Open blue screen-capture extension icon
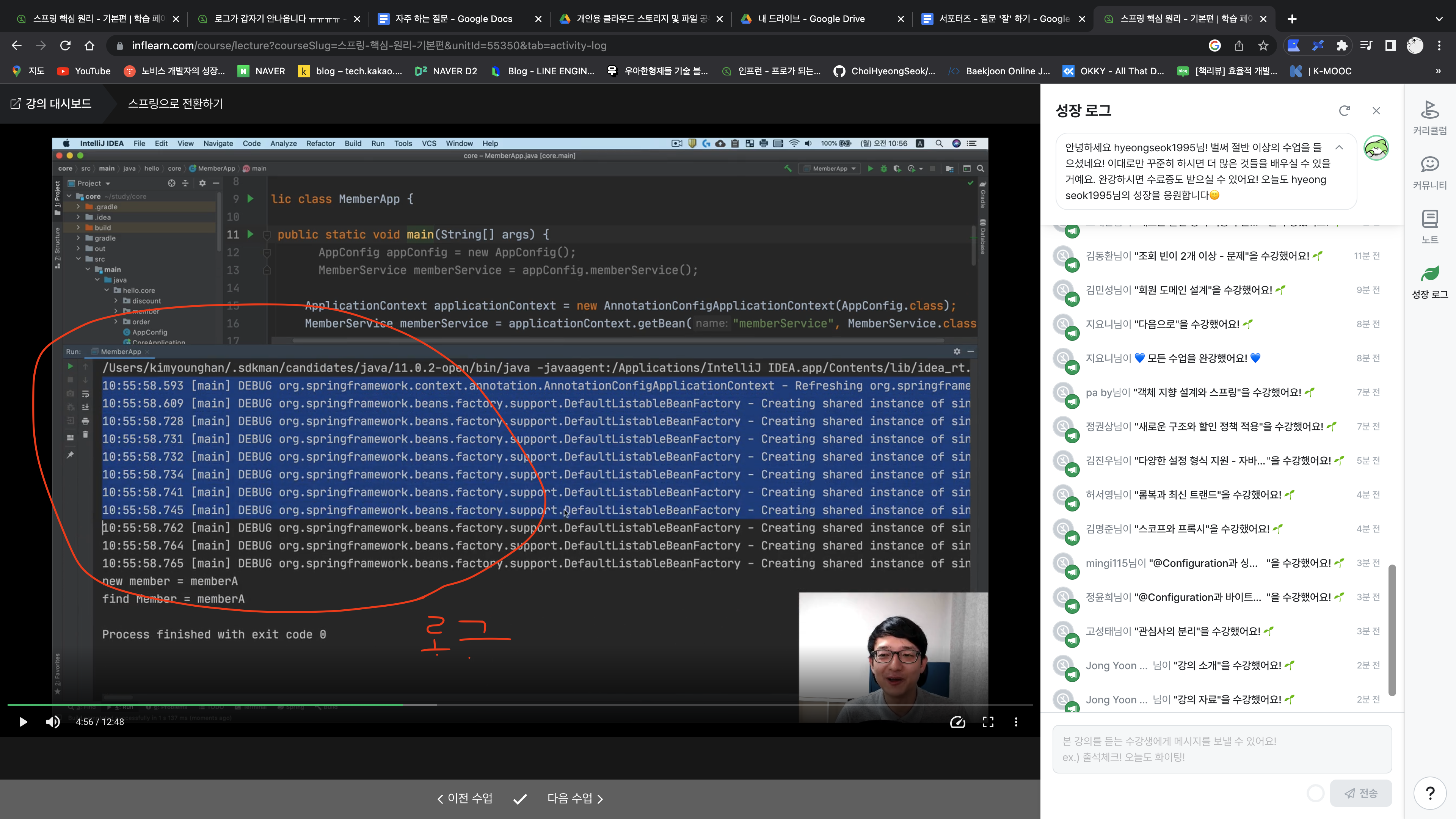Viewport: 1456px width, 819px height. point(1293,46)
